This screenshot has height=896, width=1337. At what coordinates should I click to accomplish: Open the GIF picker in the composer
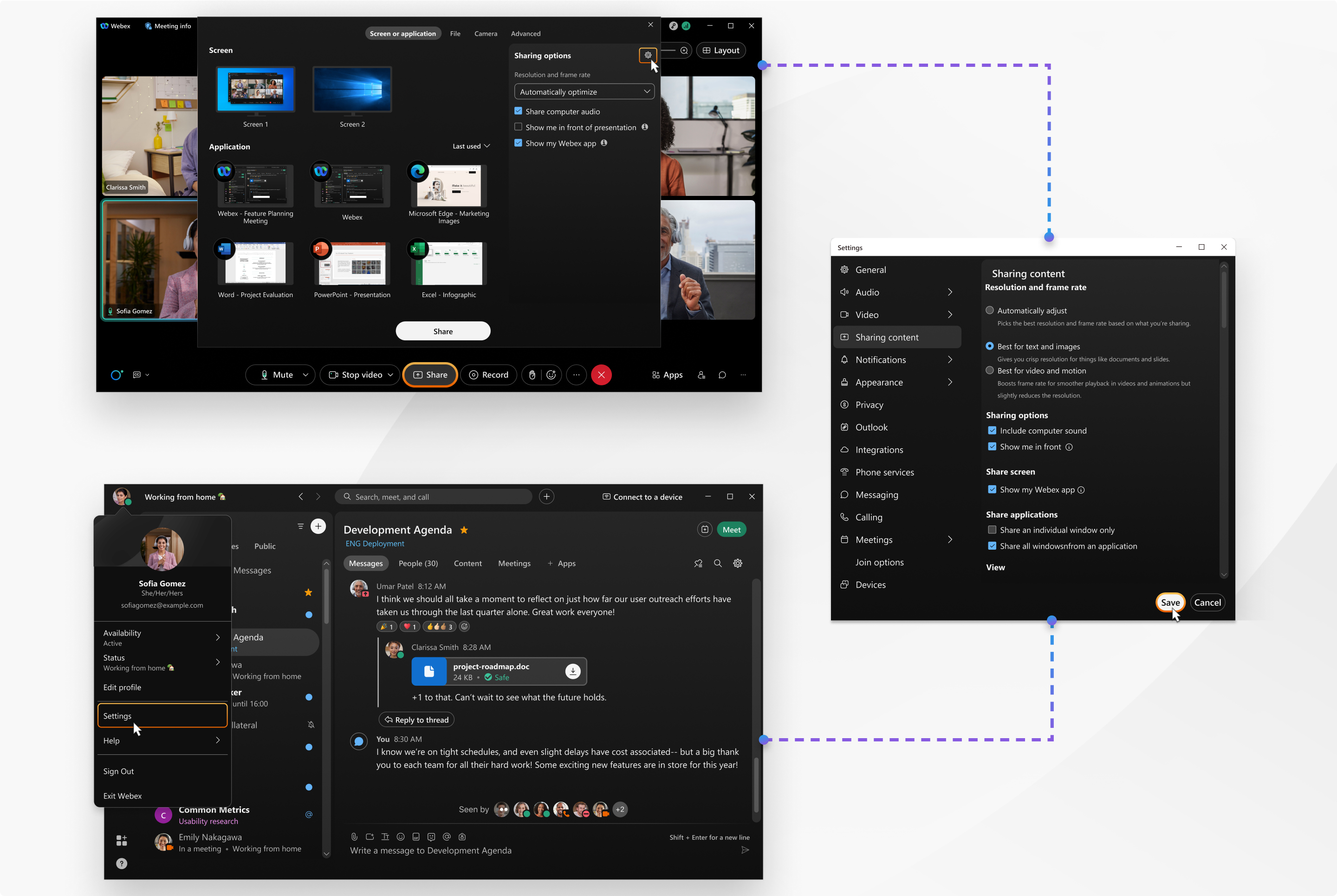point(416,837)
